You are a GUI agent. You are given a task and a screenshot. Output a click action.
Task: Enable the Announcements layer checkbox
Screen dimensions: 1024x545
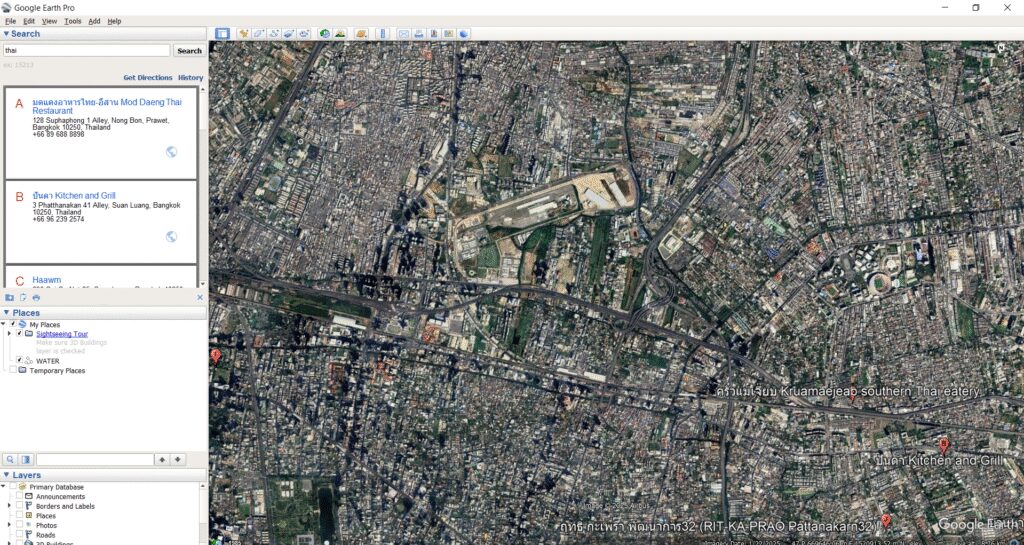pos(20,497)
